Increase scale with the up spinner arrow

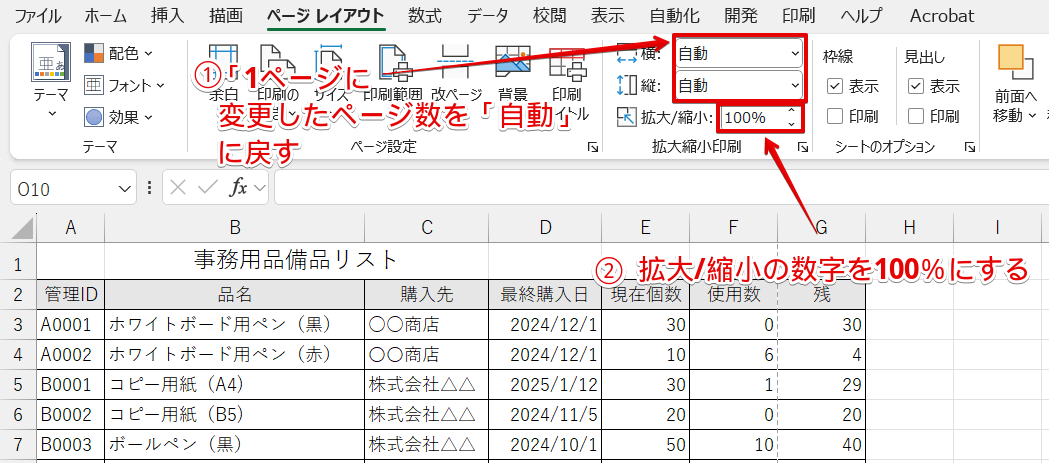click(x=792, y=111)
